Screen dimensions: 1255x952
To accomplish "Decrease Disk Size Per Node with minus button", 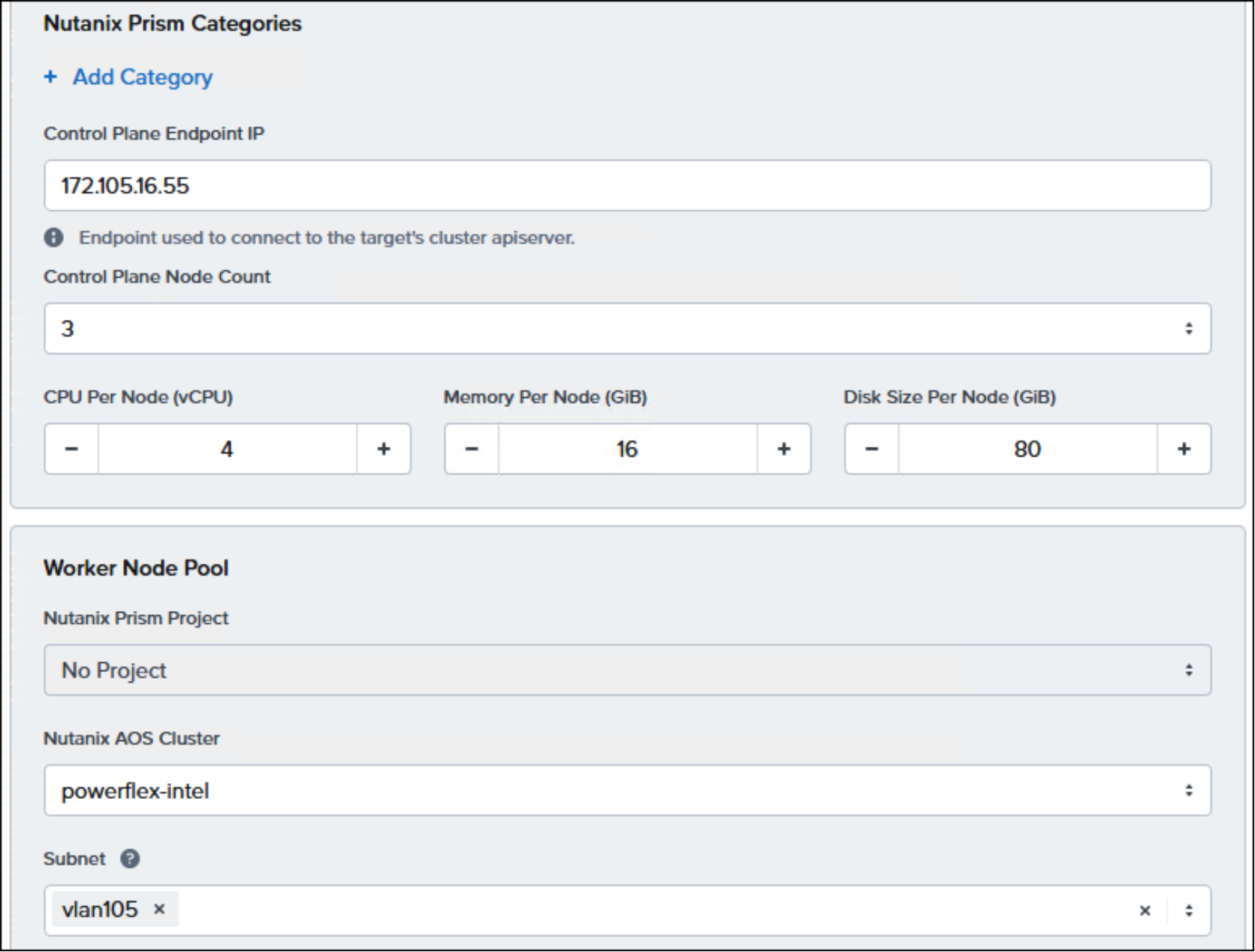I will pos(872,449).
